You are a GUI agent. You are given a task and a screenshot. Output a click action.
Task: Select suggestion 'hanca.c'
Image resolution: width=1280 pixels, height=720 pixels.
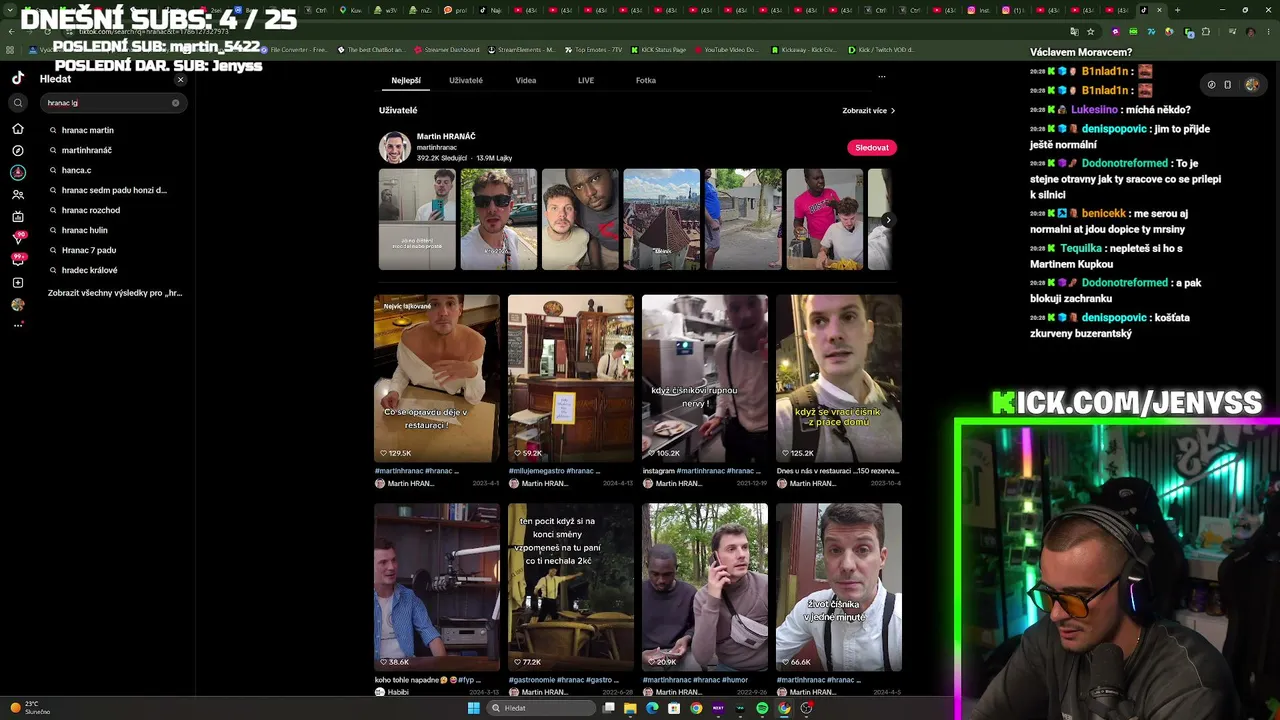76,170
